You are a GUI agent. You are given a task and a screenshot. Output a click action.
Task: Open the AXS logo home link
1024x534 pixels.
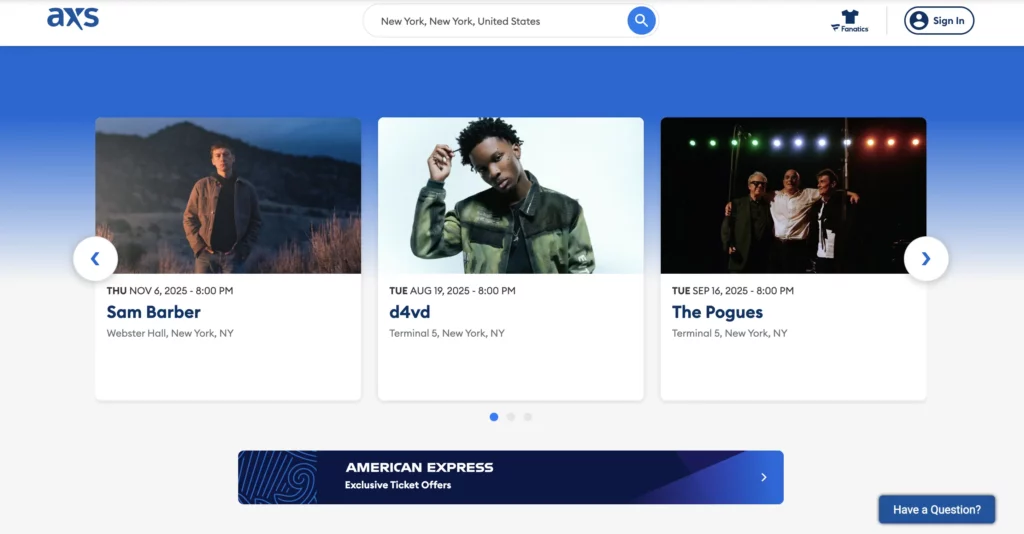72,18
